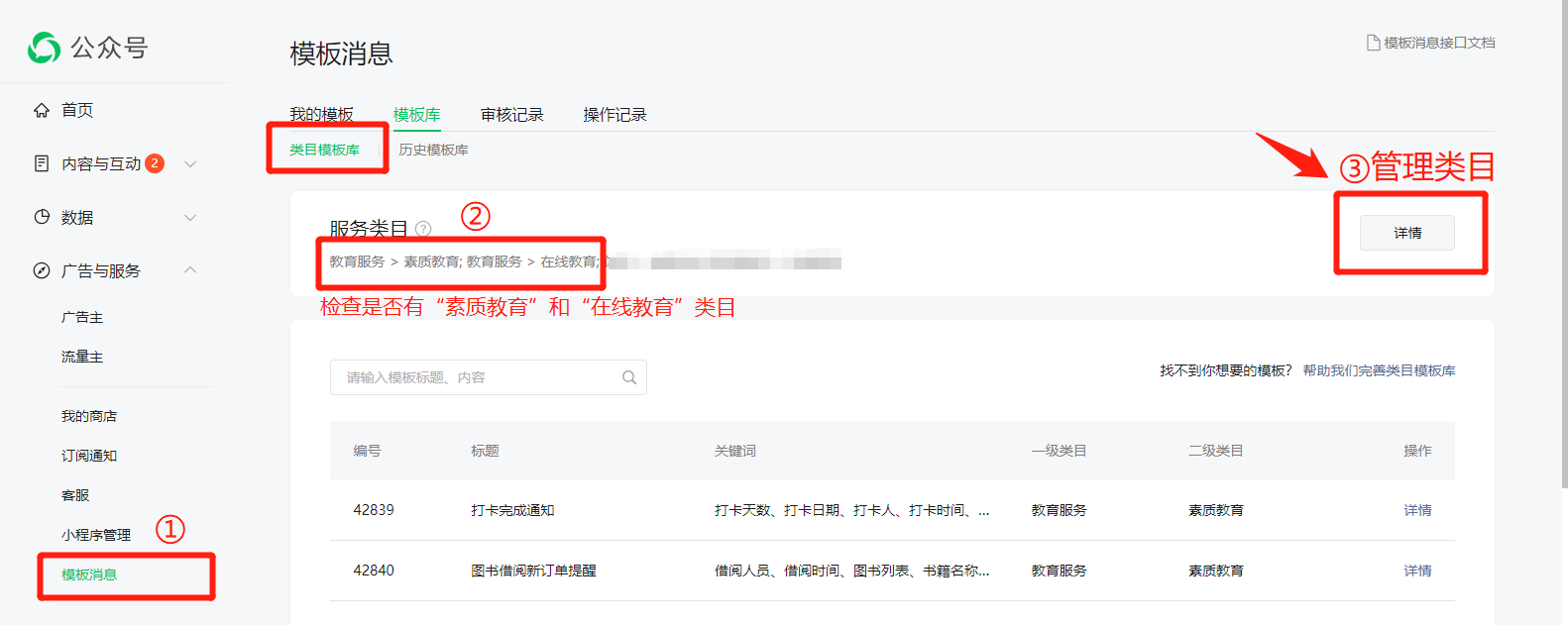The image size is (1568, 625).
Task: Open 详情 for template 42839
Action: (x=1417, y=510)
